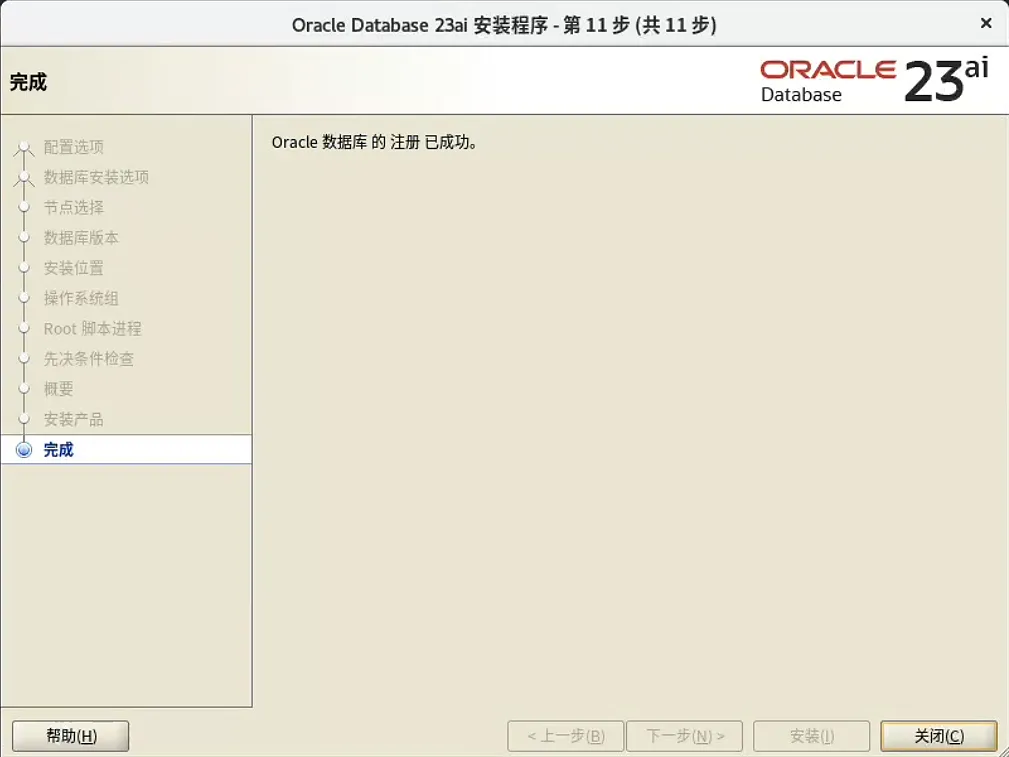Click the <上一步(B) button
Screen dimensions: 1009x757
click(564, 736)
